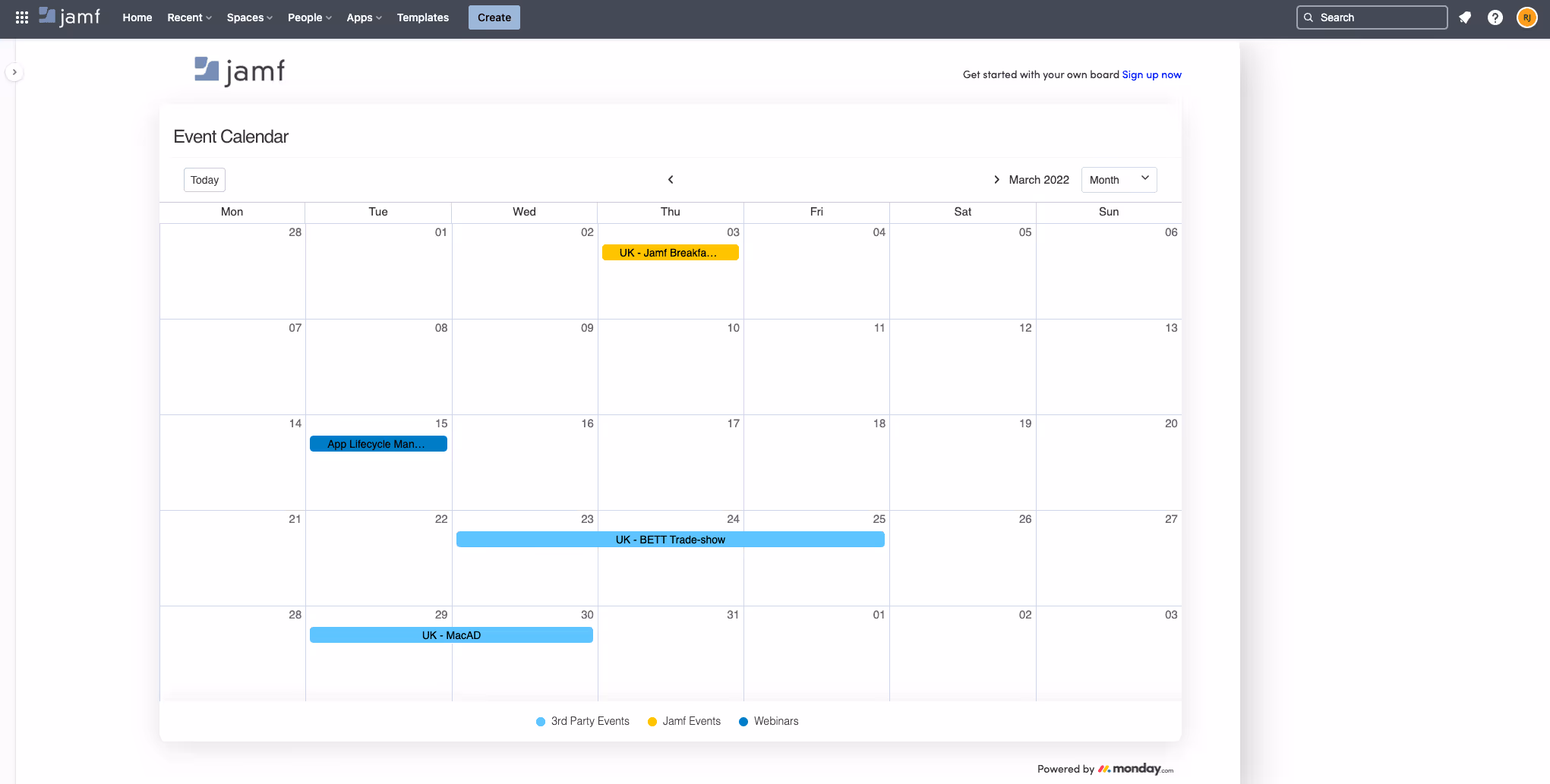This screenshot has height=784, width=1550.
Task: Go to previous month with the left arrow
Action: (671, 179)
